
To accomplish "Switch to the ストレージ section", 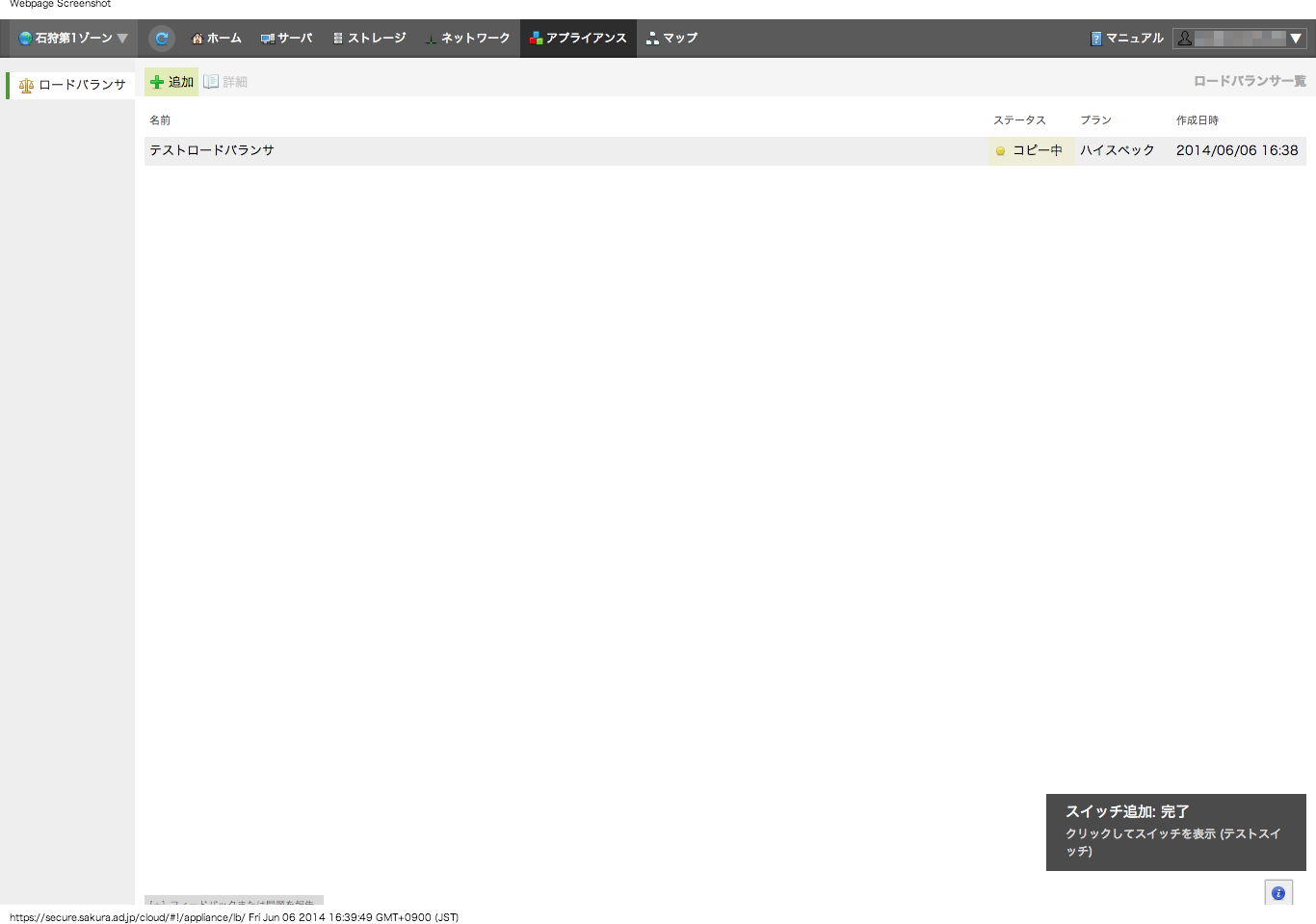I will click(x=369, y=39).
